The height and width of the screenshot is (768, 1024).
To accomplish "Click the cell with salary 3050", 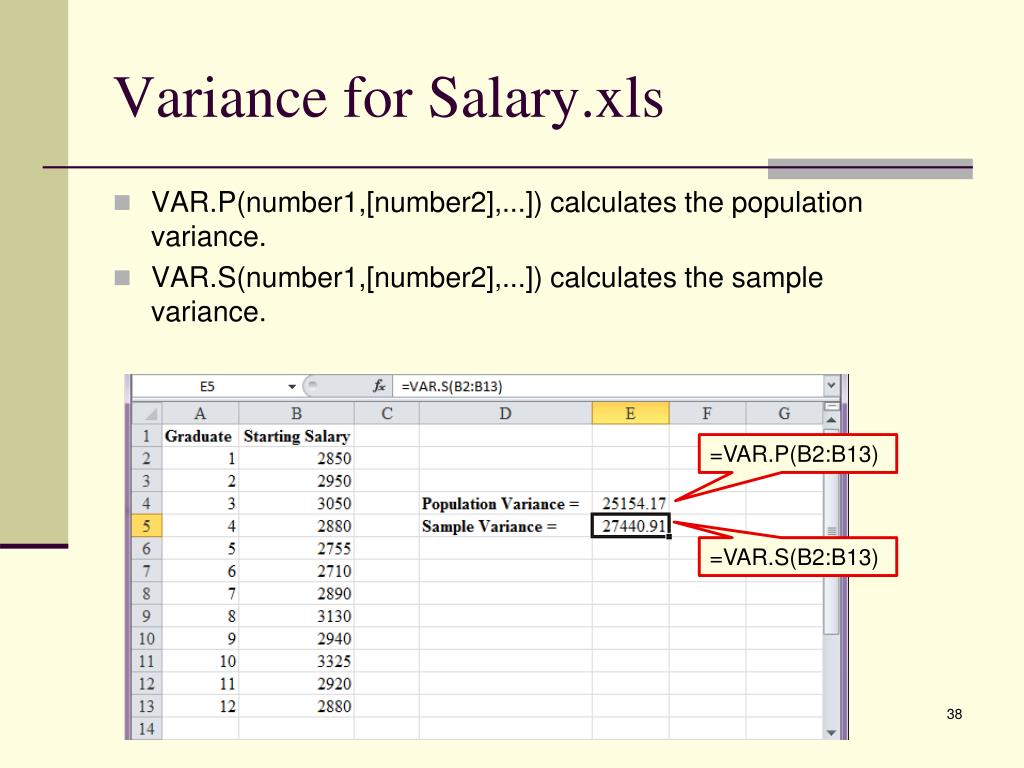I will coord(296,504).
